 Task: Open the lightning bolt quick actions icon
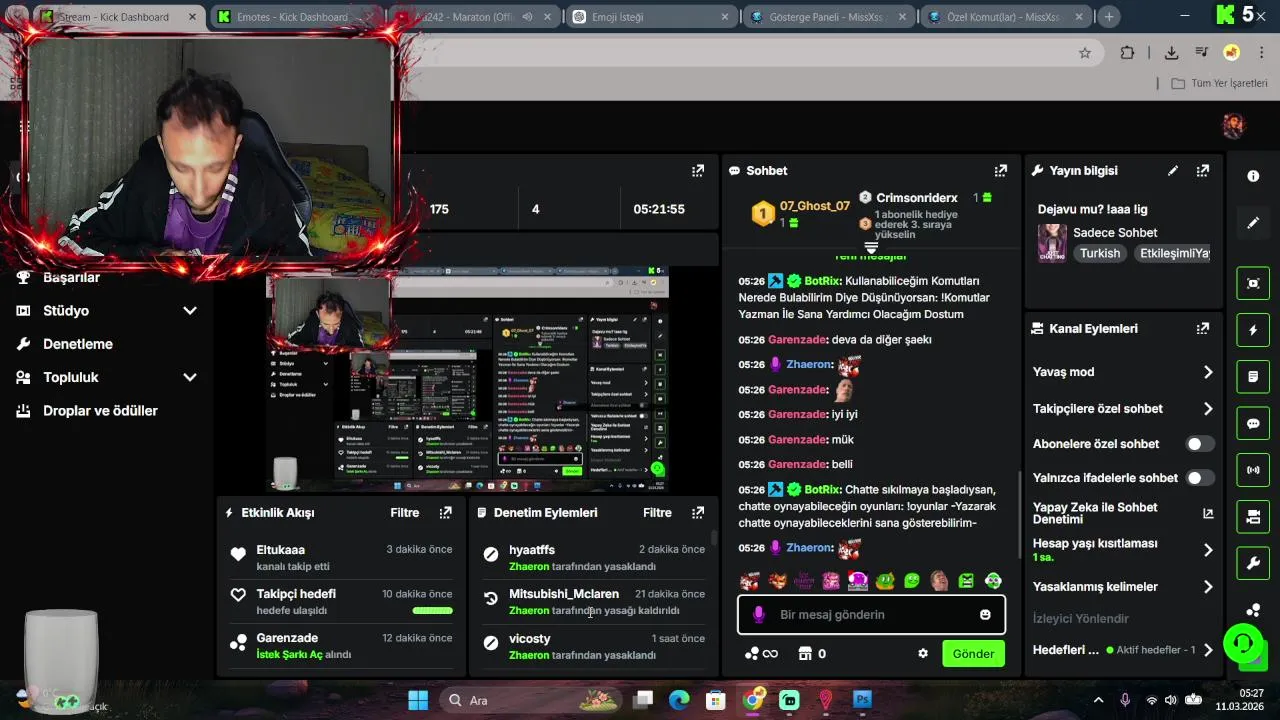(1253, 330)
